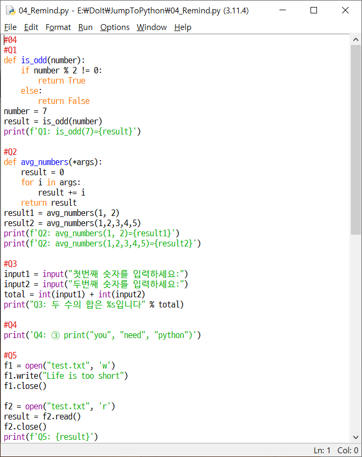Open the Run menu

point(85,27)
